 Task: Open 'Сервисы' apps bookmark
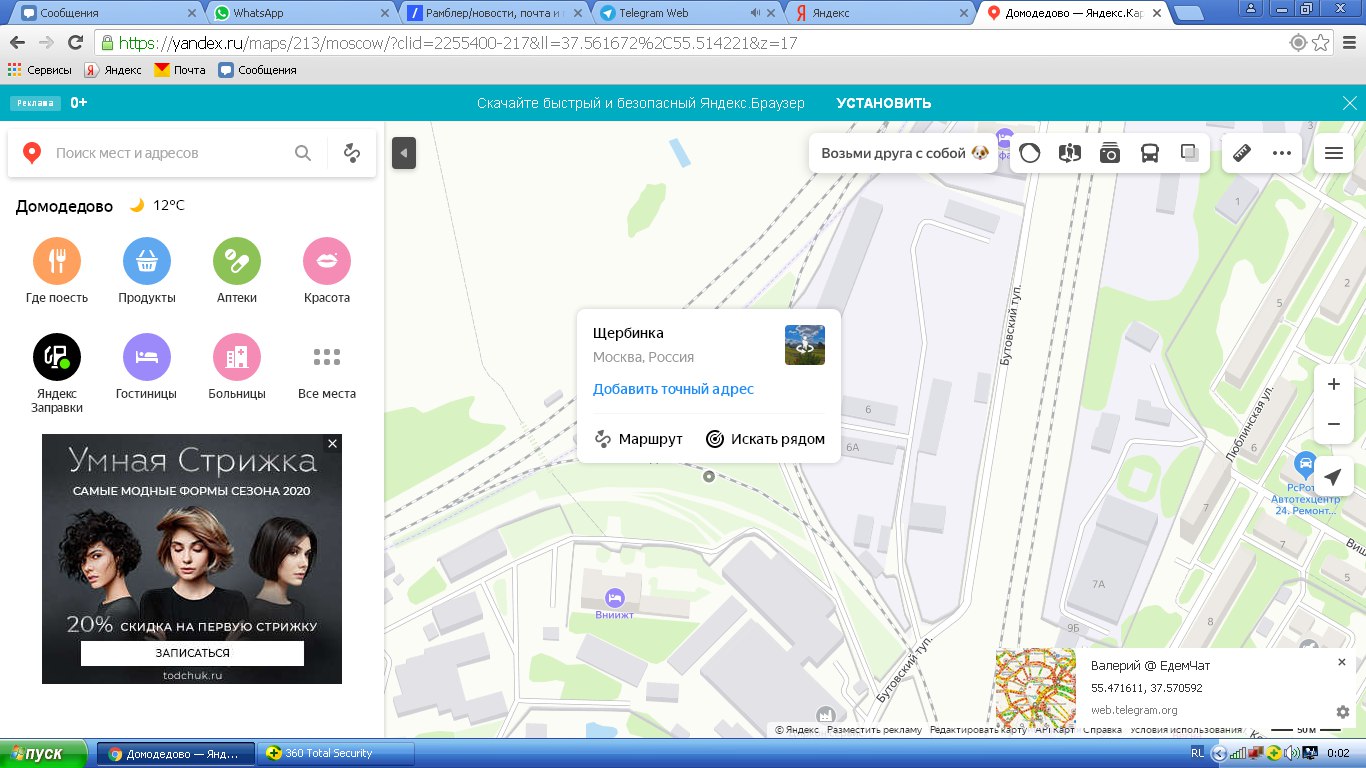40,70
